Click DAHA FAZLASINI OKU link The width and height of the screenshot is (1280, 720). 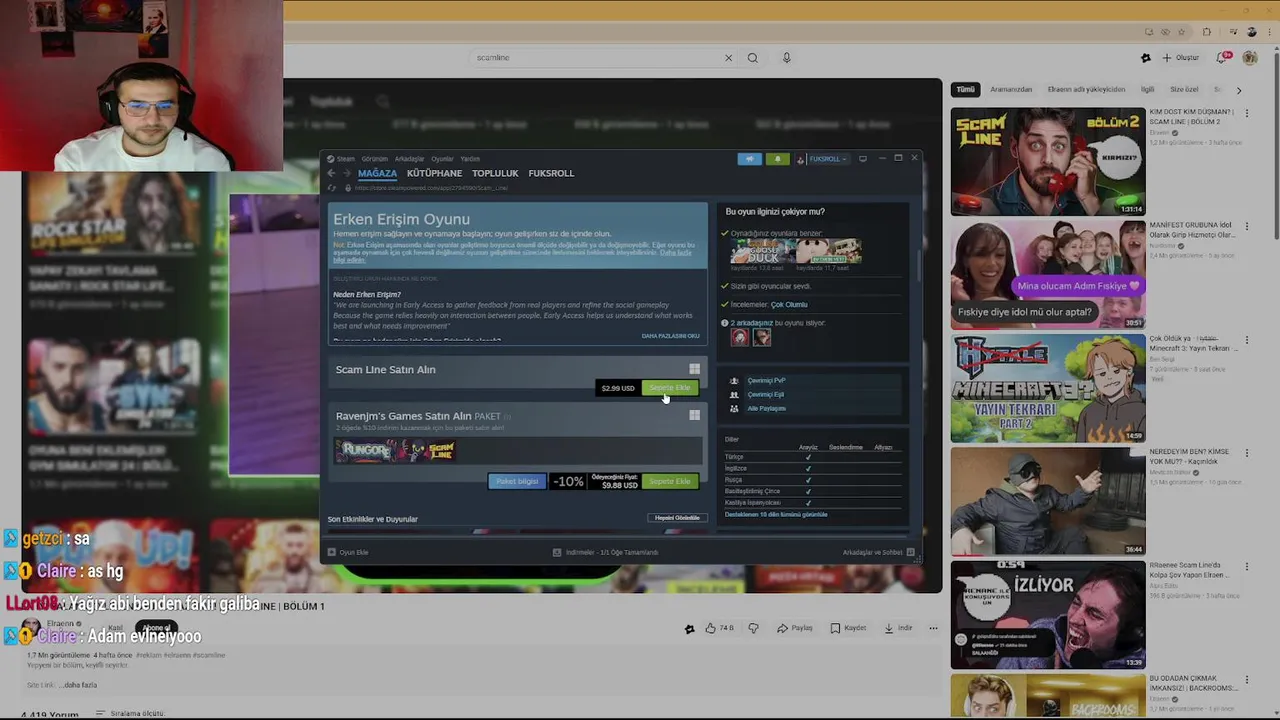pyautogui.click(x=670, y=336)
